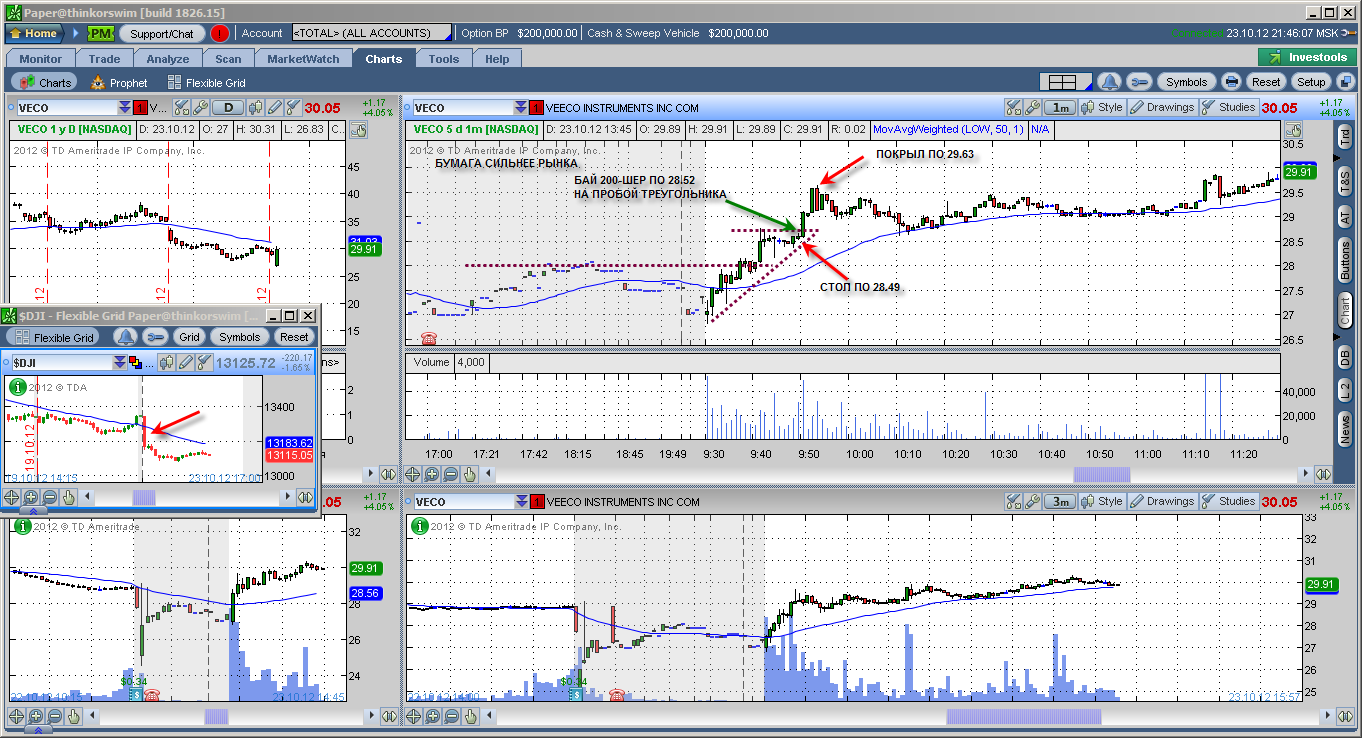Open the Setup menu button
Viewport: 1362px width, 738px height.
(1311, 82)
